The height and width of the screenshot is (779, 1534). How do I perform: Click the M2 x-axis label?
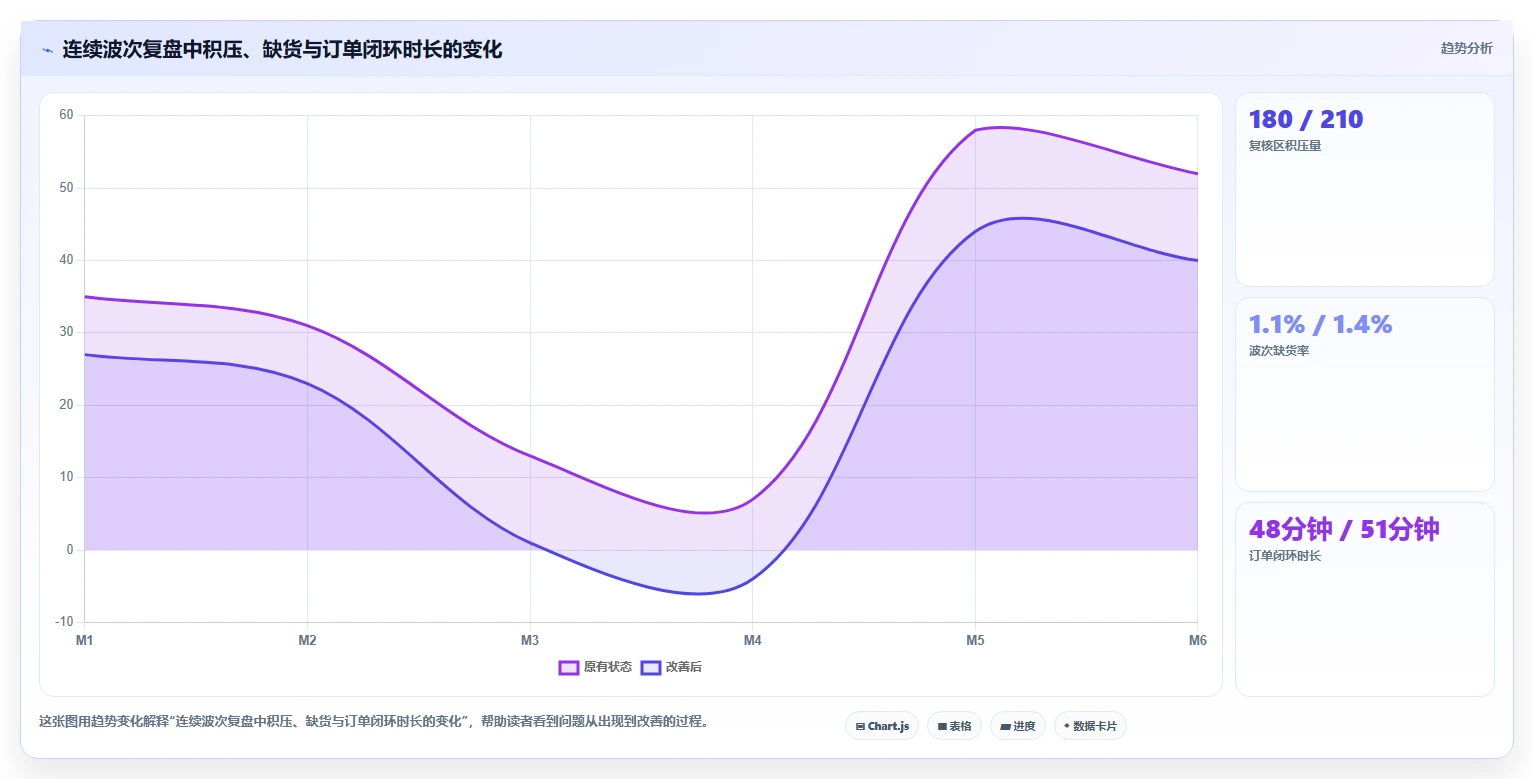tap(307, 640)
